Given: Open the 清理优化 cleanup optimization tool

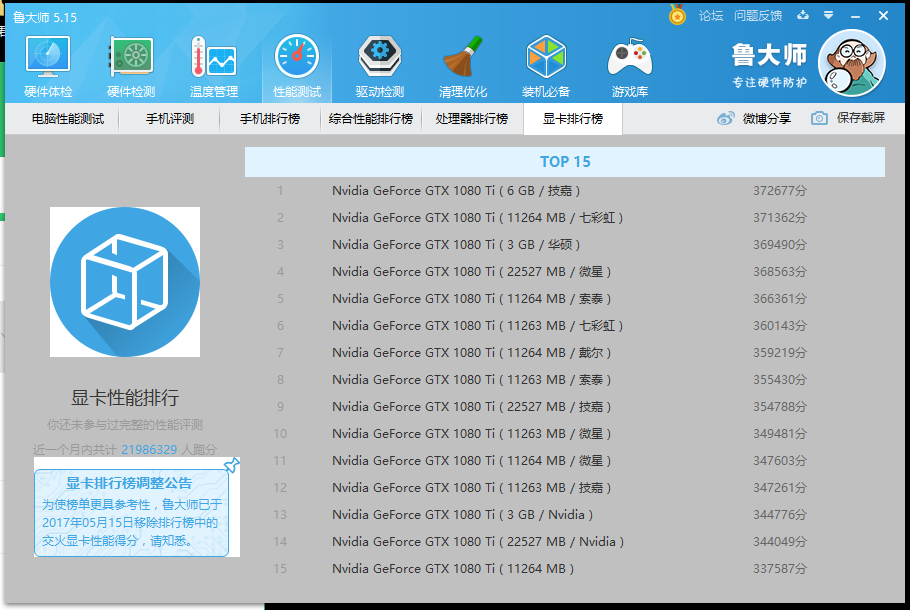Looking at the screenshot, I should click(462, 63).
